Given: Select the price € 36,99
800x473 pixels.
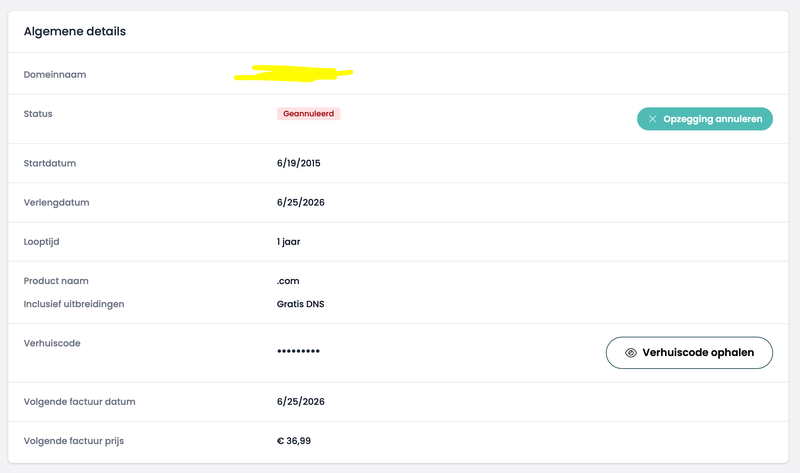Looking at the screenshot, I should (301, 441).
